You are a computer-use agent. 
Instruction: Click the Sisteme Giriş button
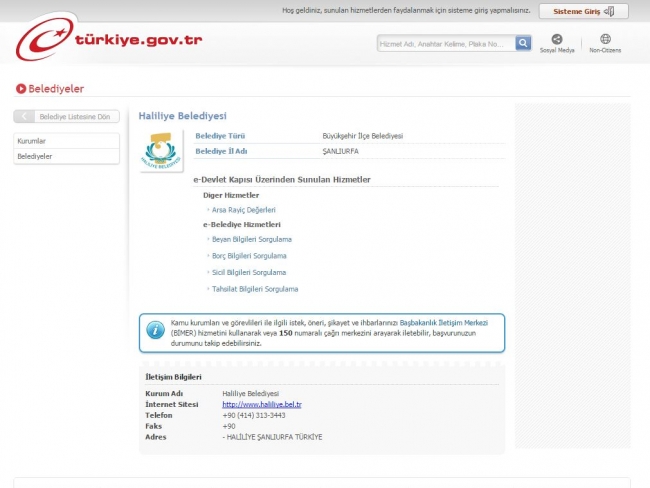583,11
